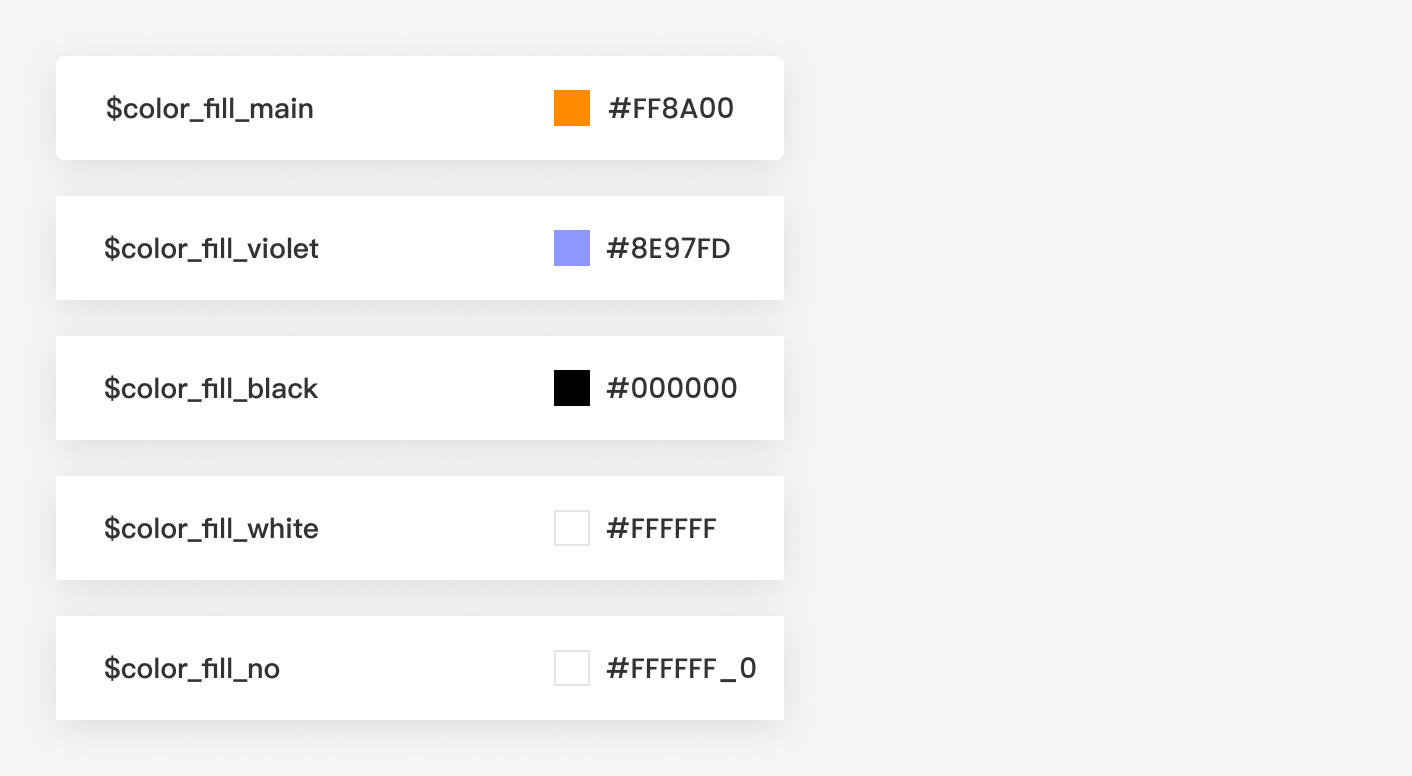Click empty area of the color_fill_white row
This screenshot has width=1412, height=776.
(x=435, y=528)
